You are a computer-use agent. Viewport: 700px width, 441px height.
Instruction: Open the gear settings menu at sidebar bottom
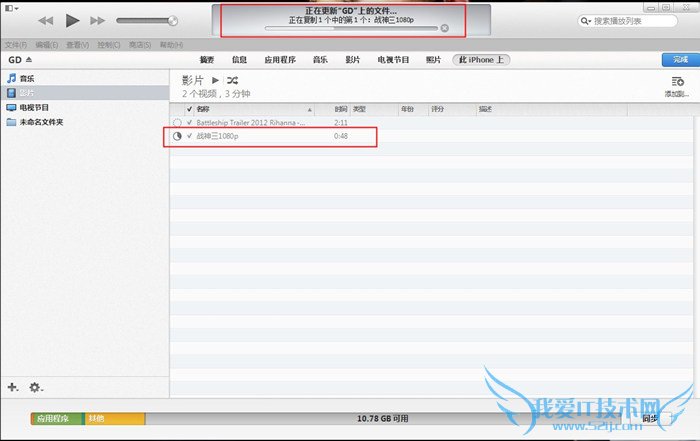point(36,387)
